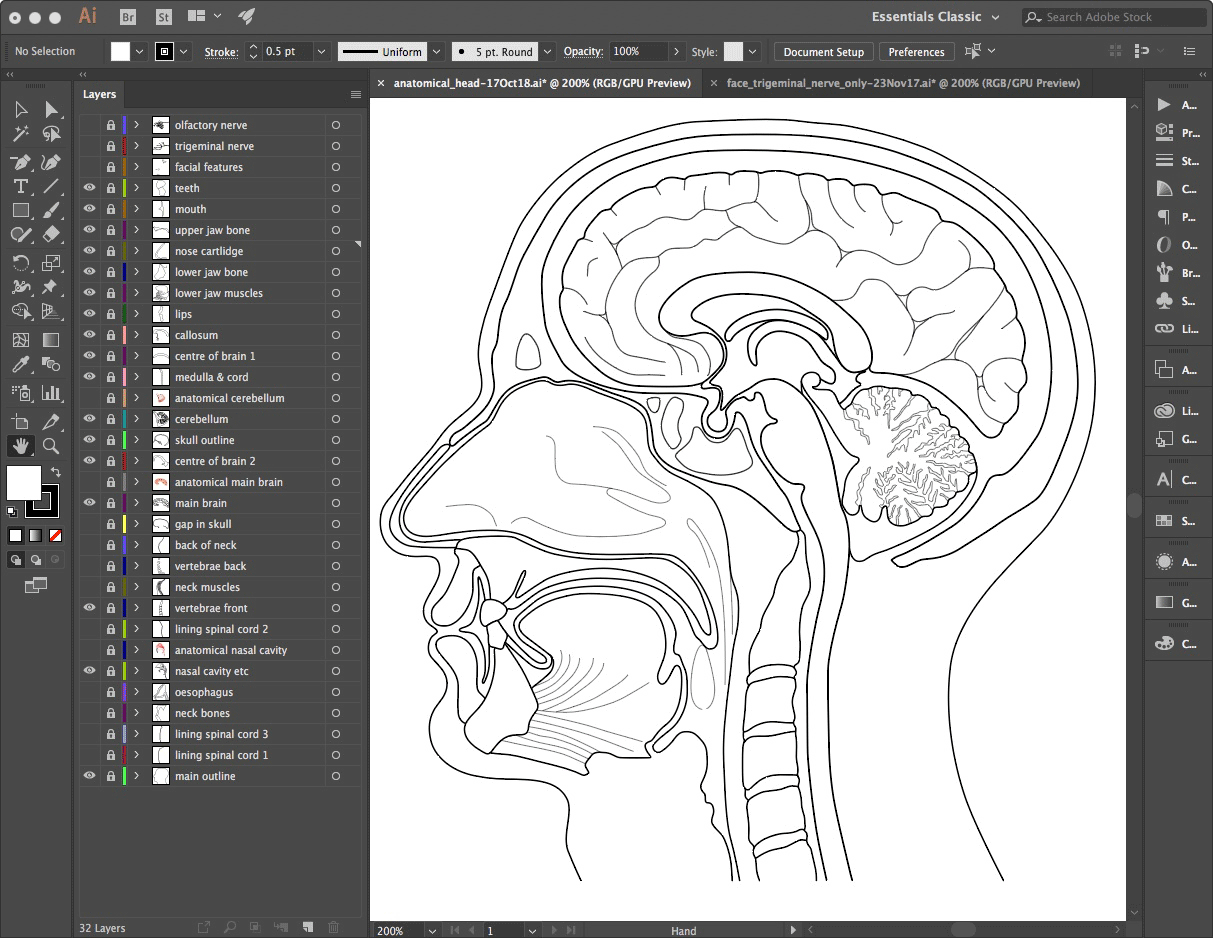Screen dimensions: 1213x938
Task: Unlock the skull outline layer
Action: [x=110, y=440]
